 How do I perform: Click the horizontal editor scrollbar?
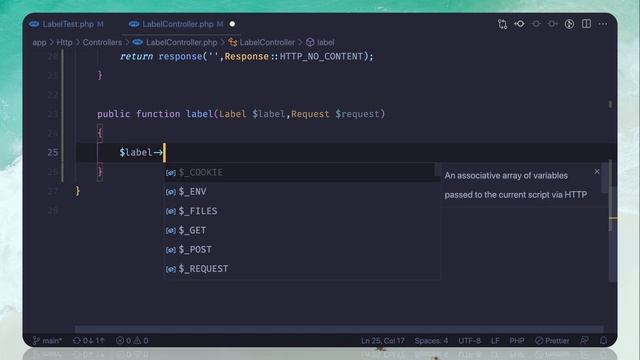click(x=339, y=329)
